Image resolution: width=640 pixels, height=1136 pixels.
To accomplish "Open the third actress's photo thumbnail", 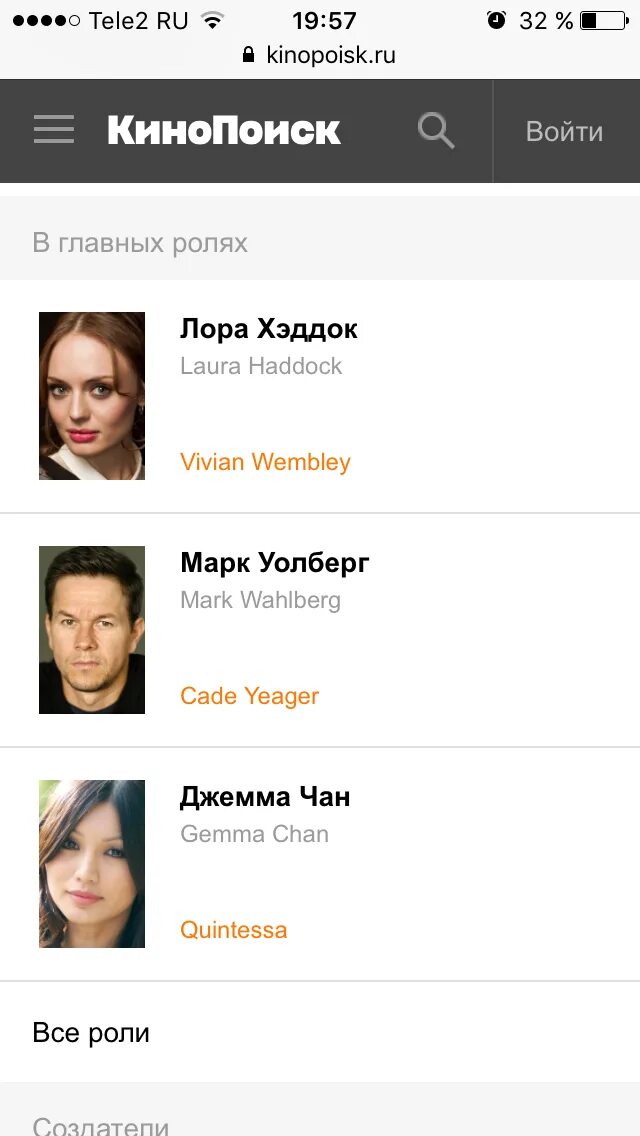I will (92, 864).
